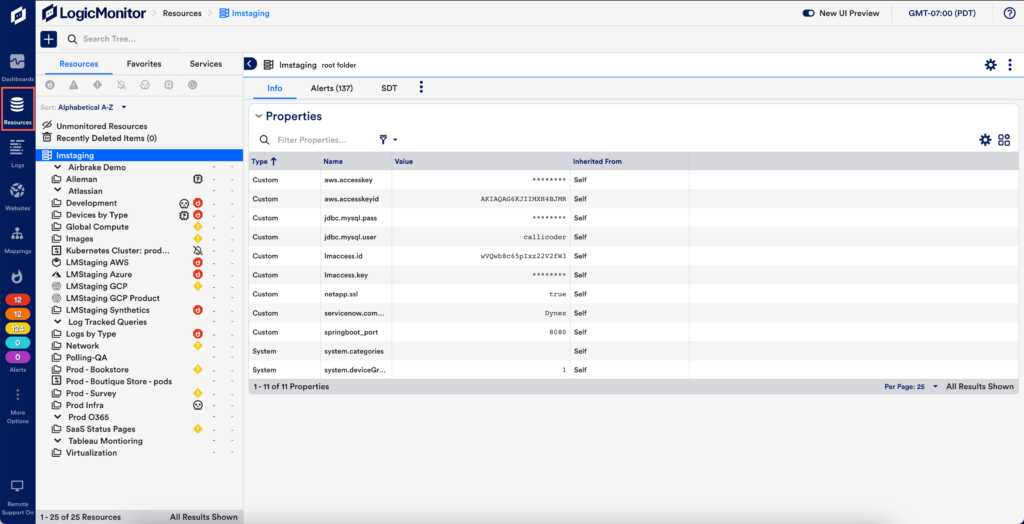Click the flame alerts icon in sidebar
Image resolution: width=1024 pixels, height=524 pixels.
18,277
